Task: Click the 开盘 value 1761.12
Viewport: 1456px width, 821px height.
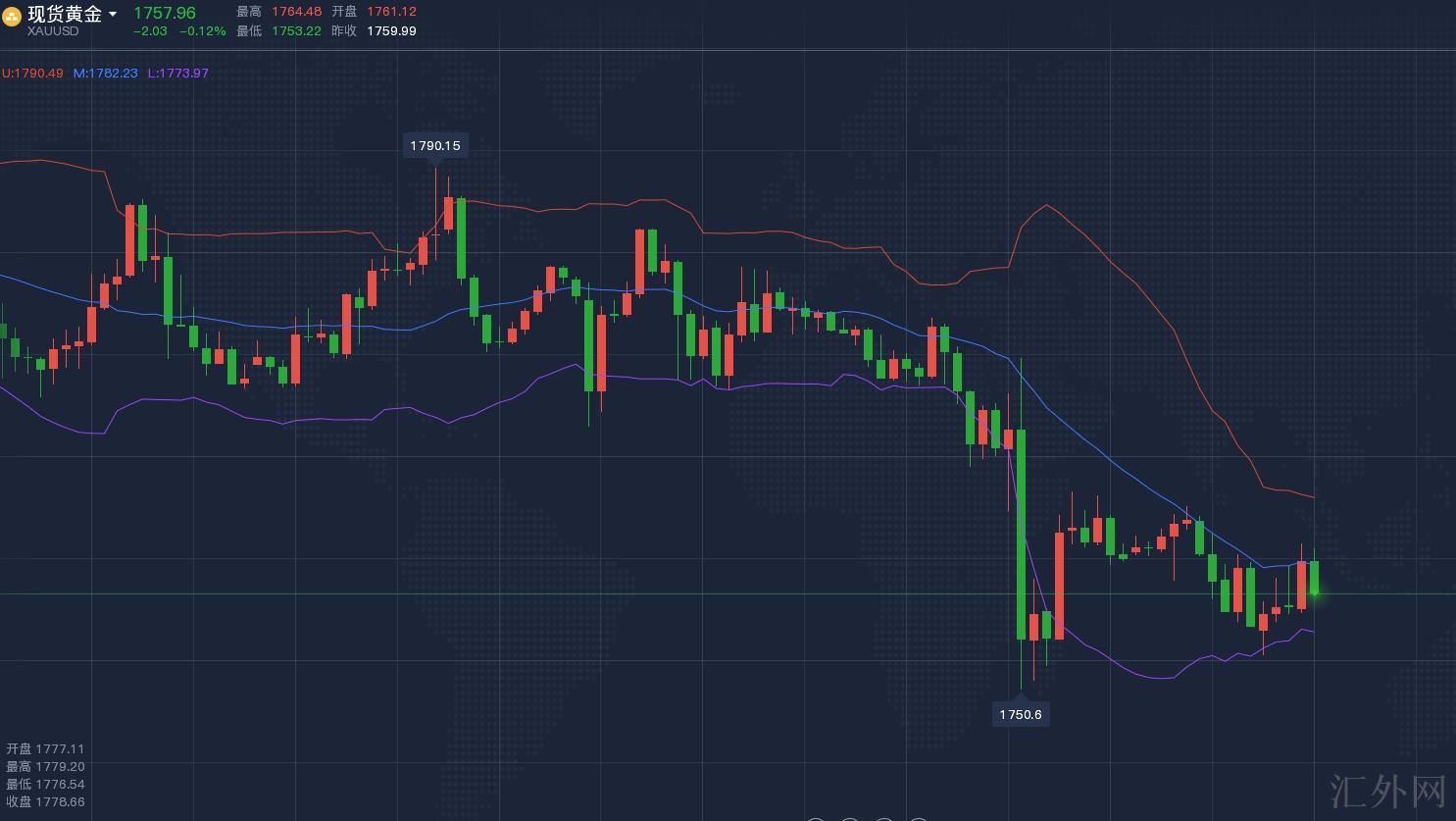Action: 391,12
